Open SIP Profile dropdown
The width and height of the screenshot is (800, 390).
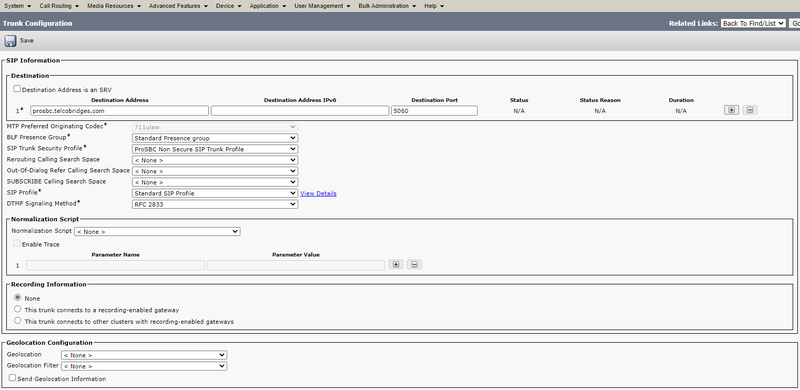[x=215, y=193]
